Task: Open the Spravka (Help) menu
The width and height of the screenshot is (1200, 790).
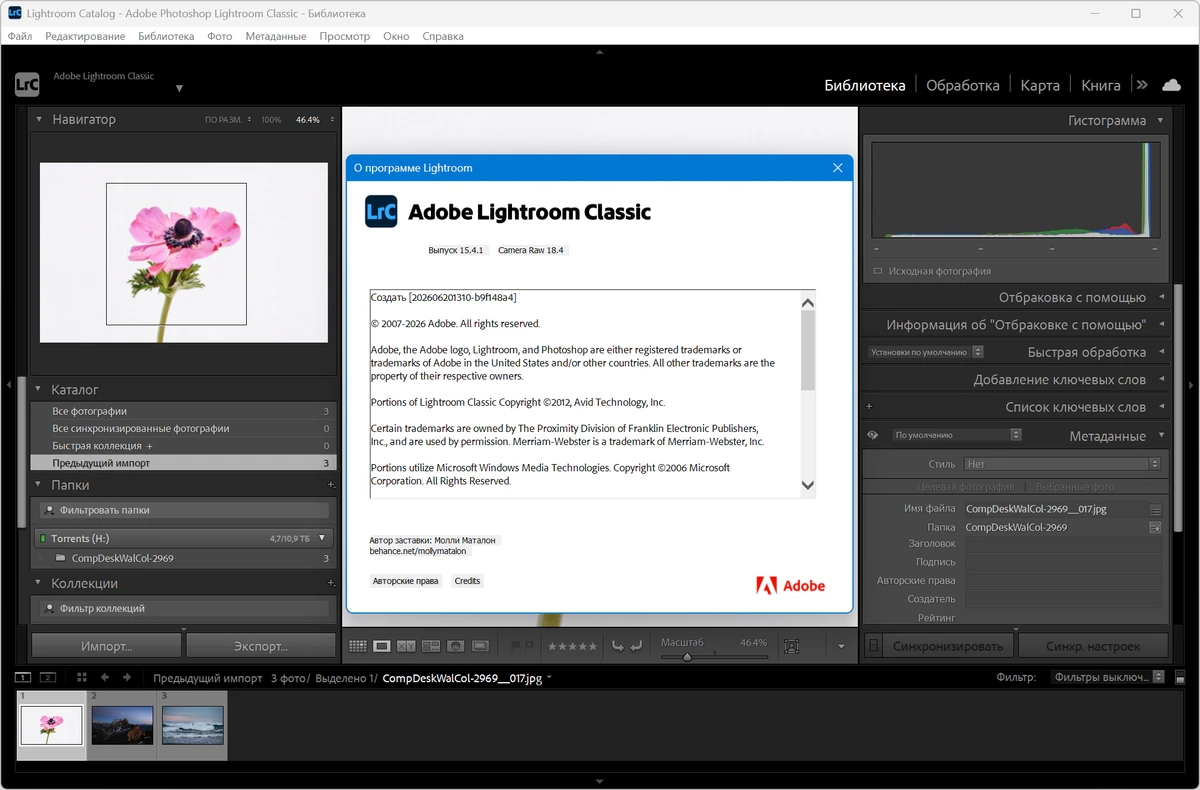Action: (x=443, y=36)
